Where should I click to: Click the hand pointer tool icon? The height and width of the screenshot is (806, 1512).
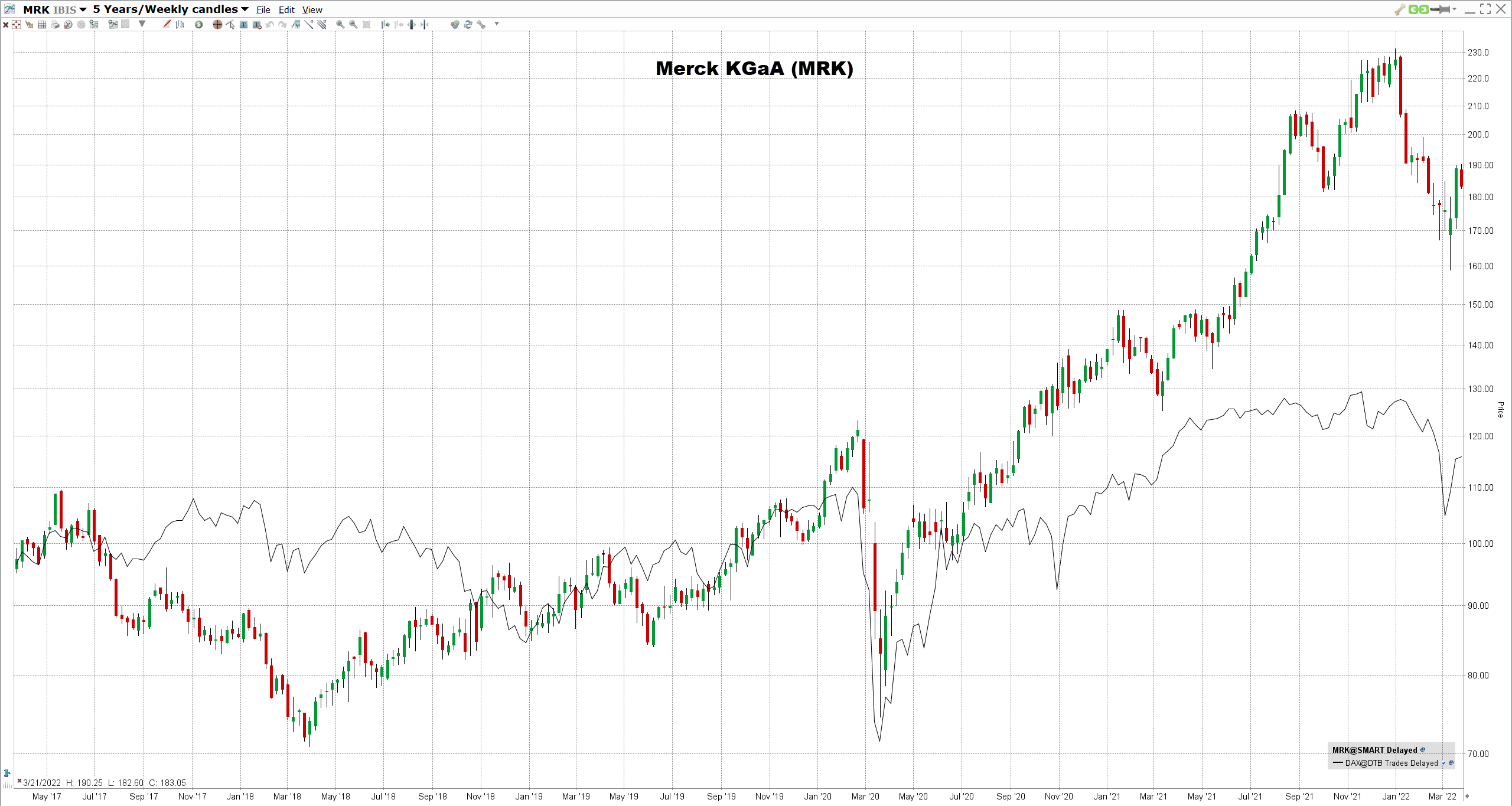pyautogui.click(x=29, y=25)
